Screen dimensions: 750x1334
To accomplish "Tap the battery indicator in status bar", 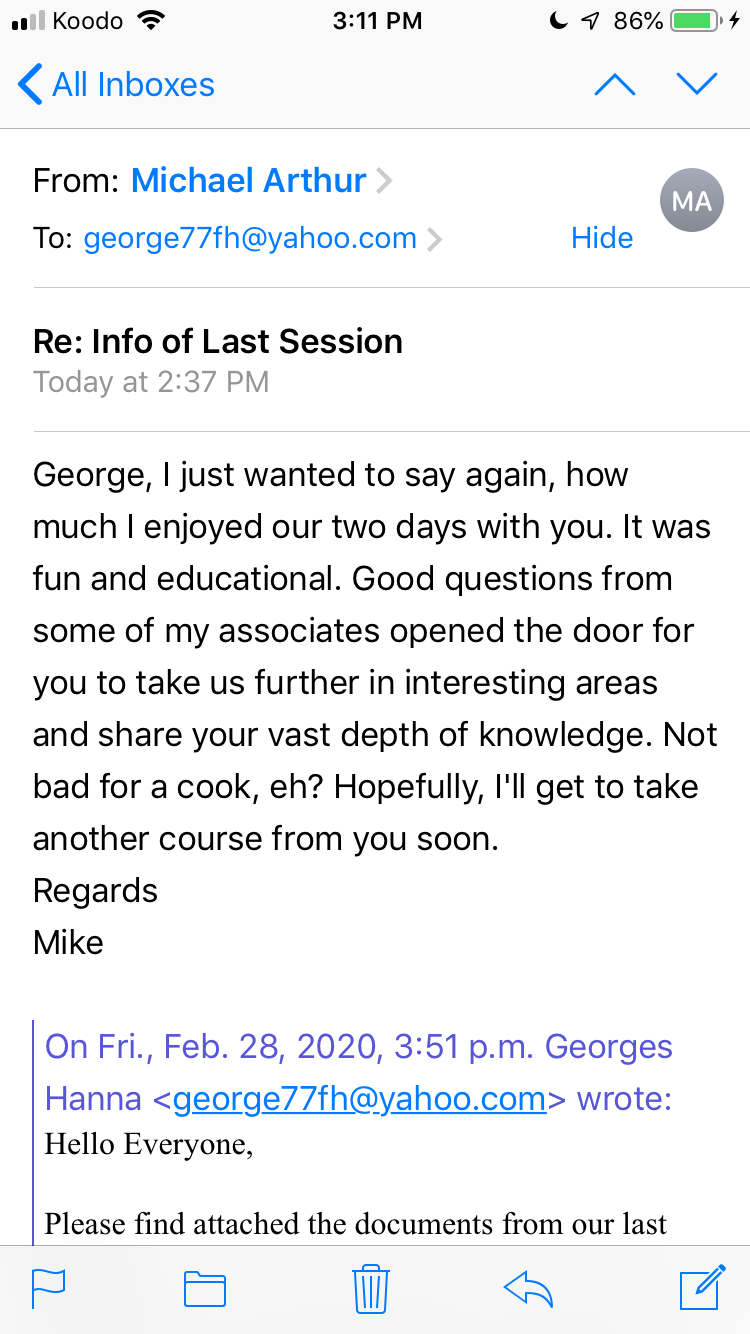I will 697,21.
